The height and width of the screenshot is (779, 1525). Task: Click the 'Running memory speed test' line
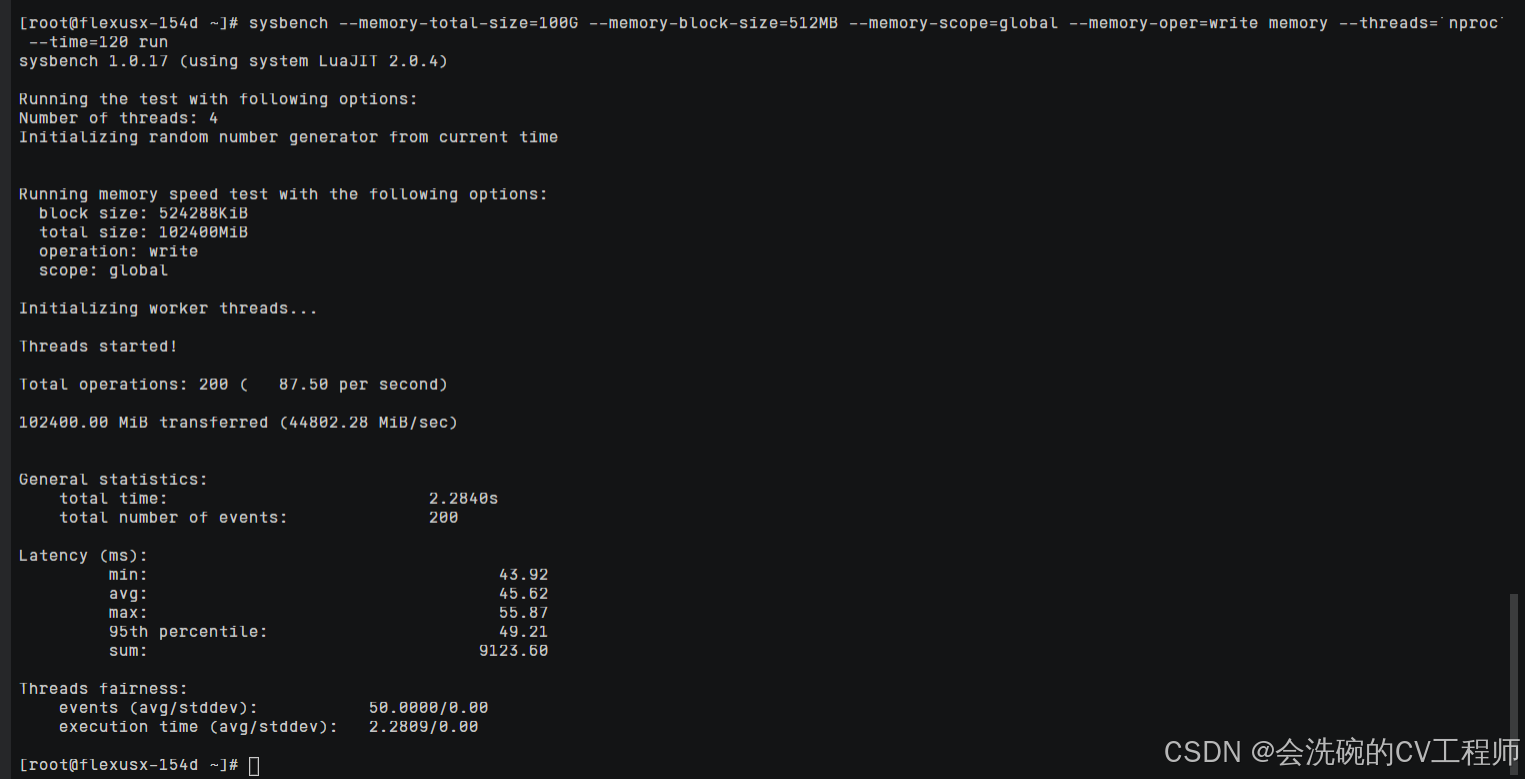click(283, 194)
